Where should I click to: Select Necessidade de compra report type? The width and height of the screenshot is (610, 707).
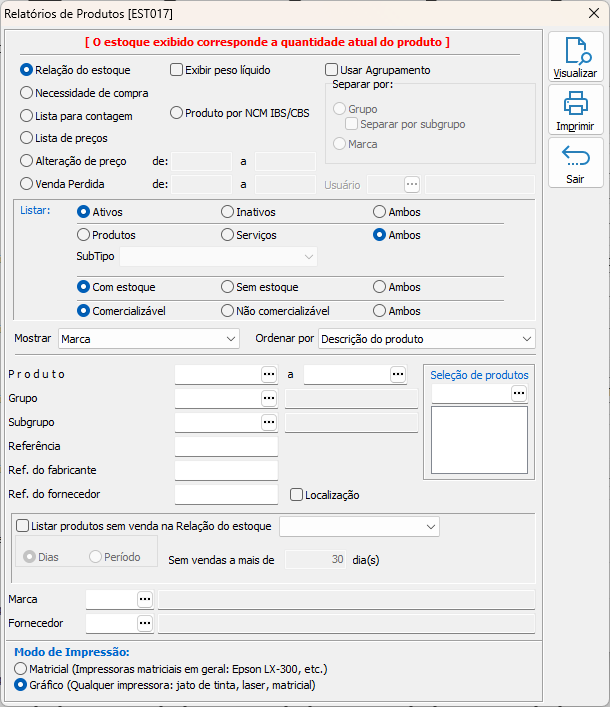pos(27,93)
